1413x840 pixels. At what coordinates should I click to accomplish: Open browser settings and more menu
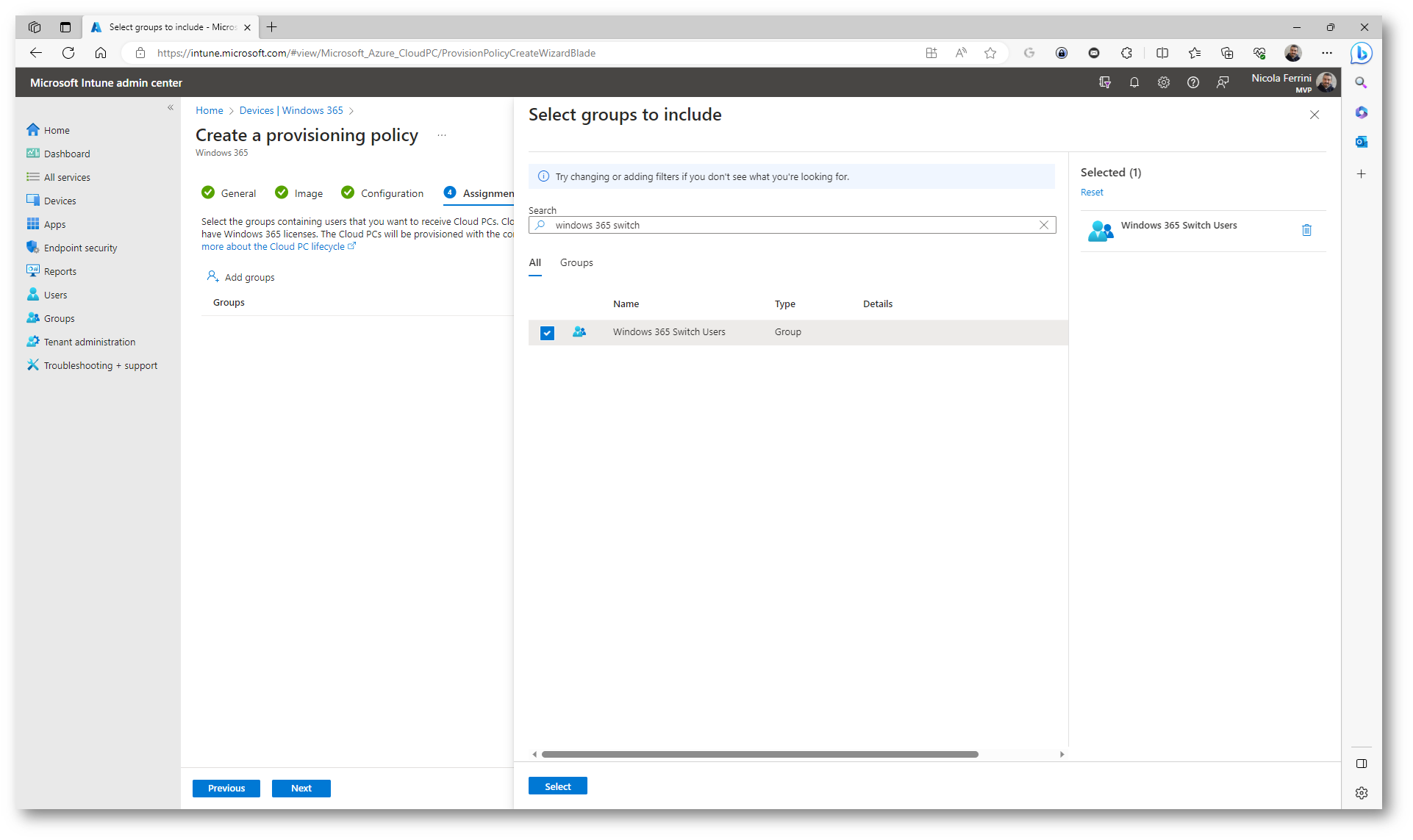click(x=1327, y=53)
